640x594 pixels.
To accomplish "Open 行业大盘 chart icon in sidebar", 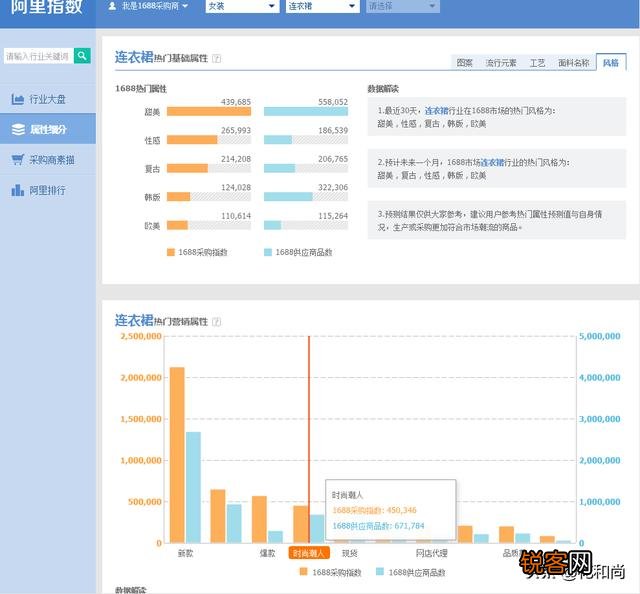I will [18, 99].
